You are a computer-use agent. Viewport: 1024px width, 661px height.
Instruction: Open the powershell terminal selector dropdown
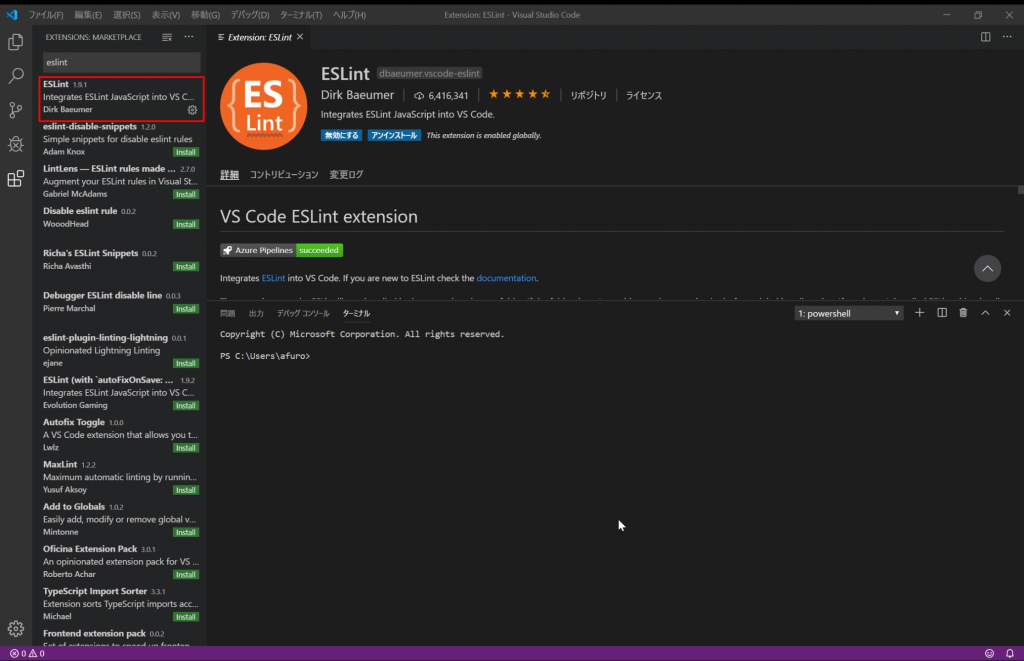848,314
